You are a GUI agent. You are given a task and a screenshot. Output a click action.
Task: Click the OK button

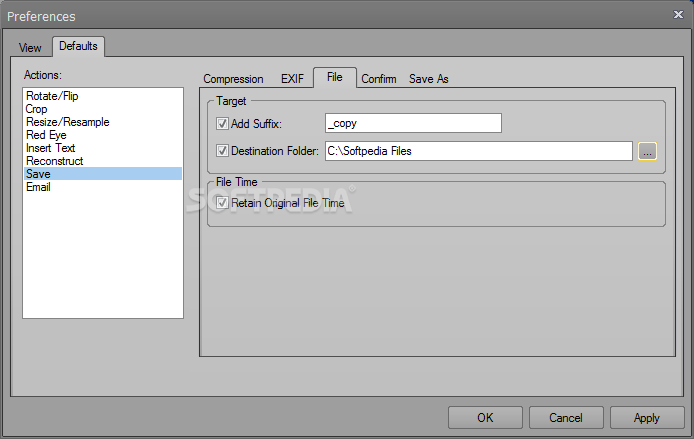click(x=485, y=418)
